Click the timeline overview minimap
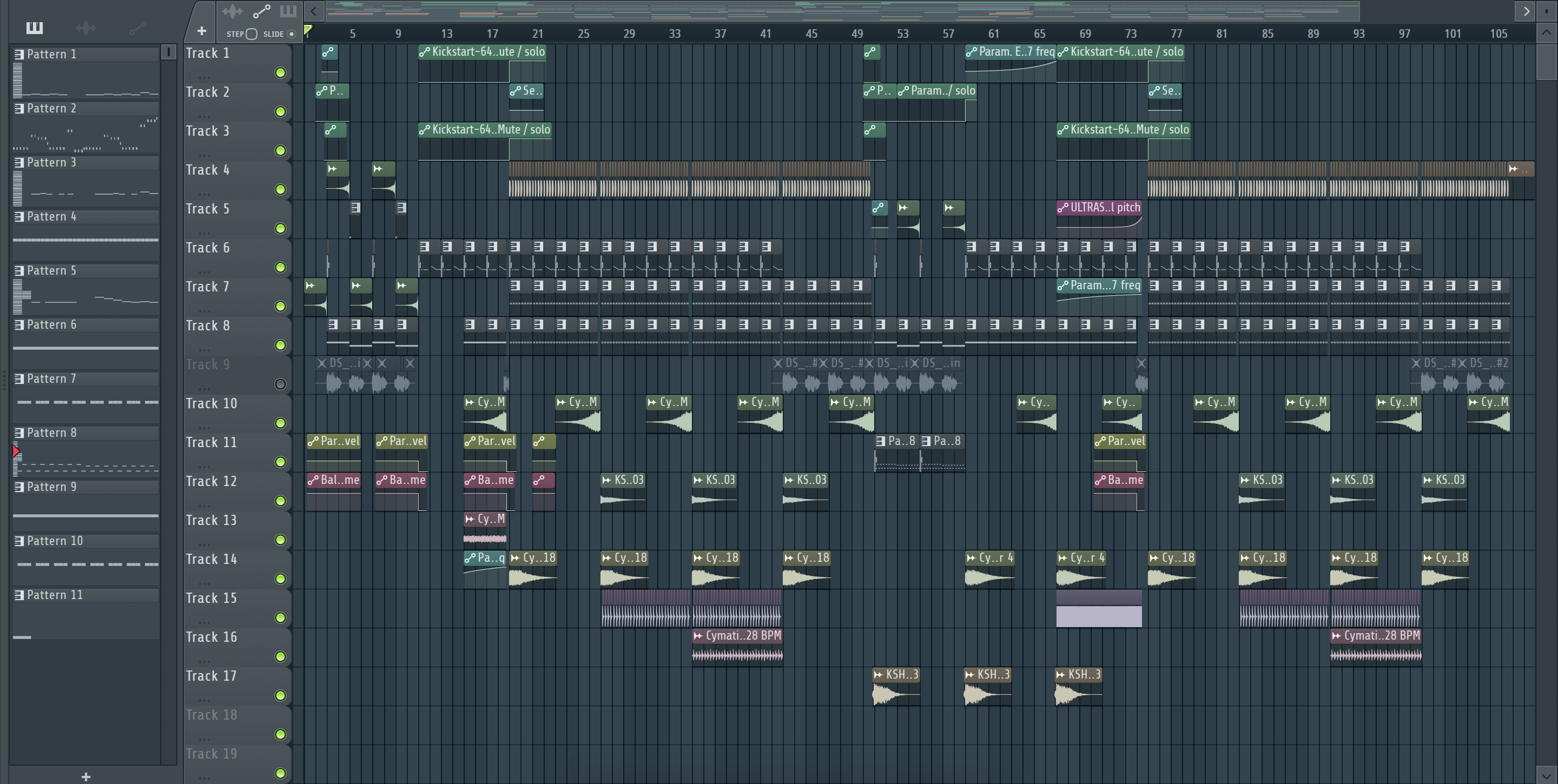Viewport: 1558px width, 784px height. click(x=843, y=11)
